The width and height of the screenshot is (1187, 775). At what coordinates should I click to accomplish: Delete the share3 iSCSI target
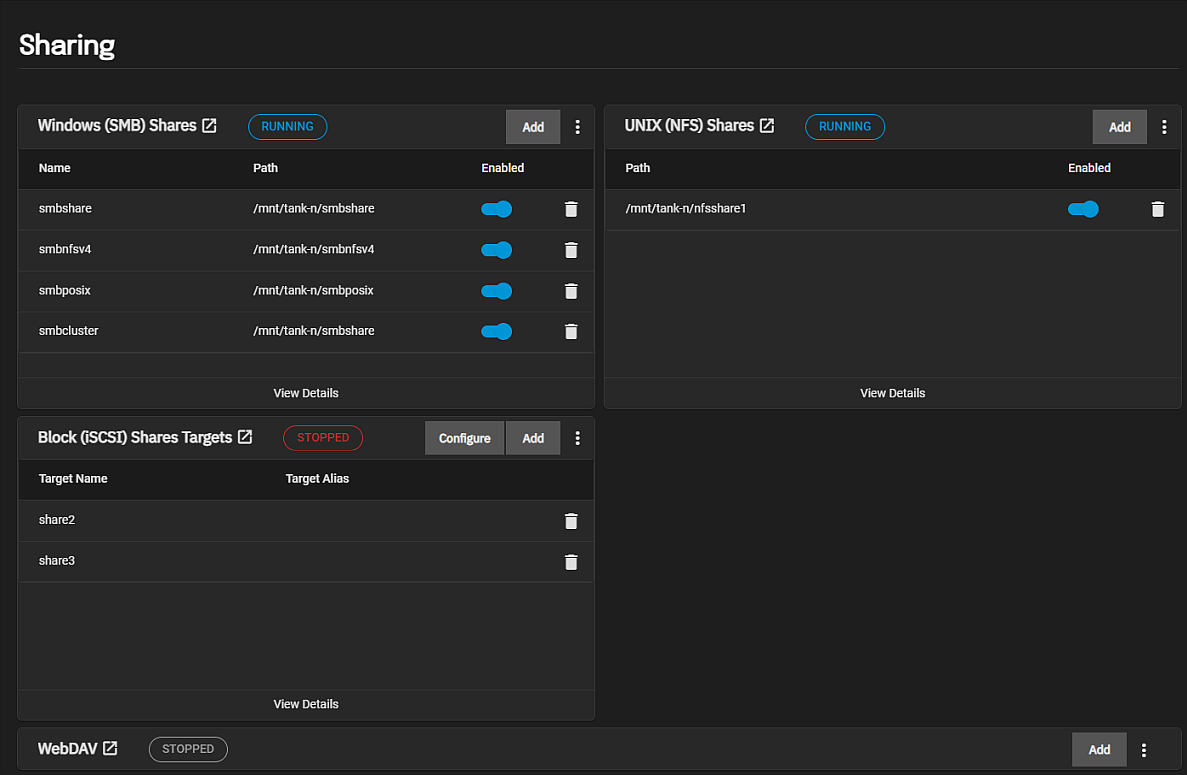coord(571,562)
